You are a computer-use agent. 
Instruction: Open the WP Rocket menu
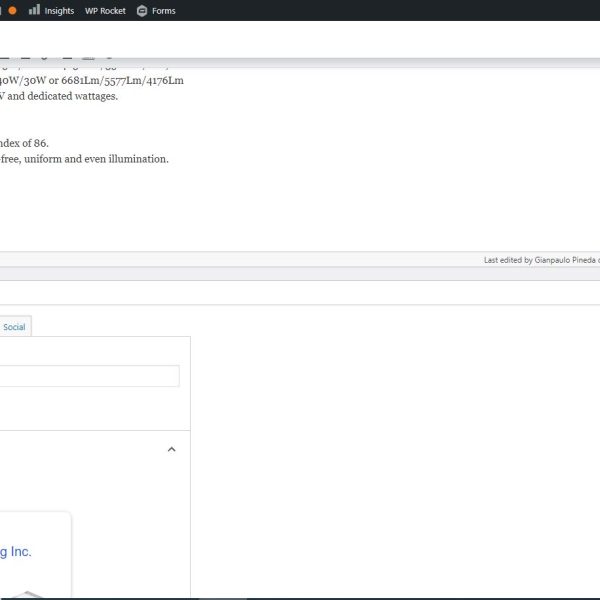coord(105,10)
